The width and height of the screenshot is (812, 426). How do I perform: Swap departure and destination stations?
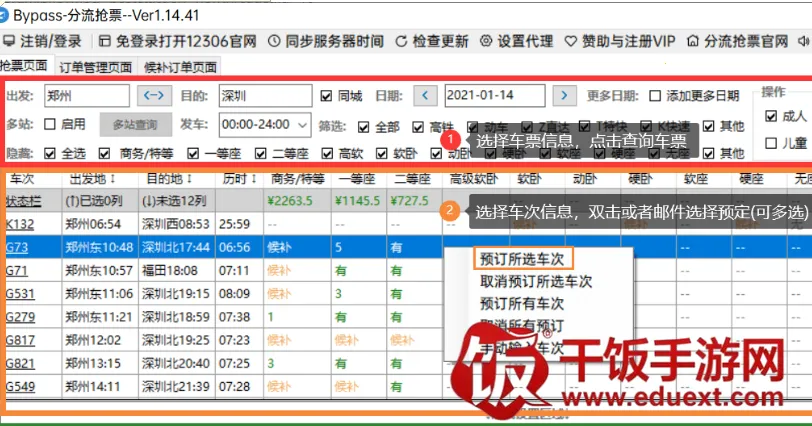tap(153, 96)
